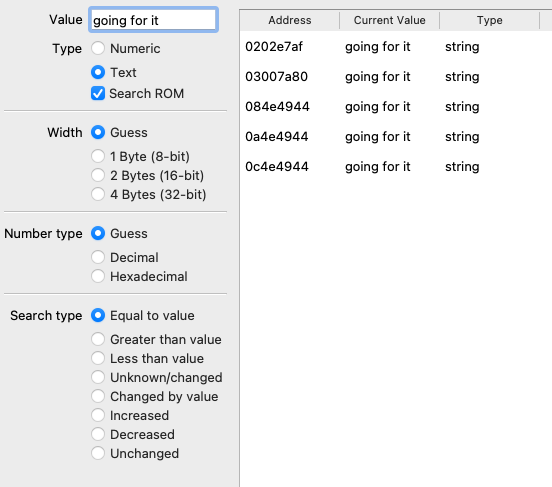Screen dimensions: 552x487
Task: Sort results by Address column header
Action: (x=290, y=20)
